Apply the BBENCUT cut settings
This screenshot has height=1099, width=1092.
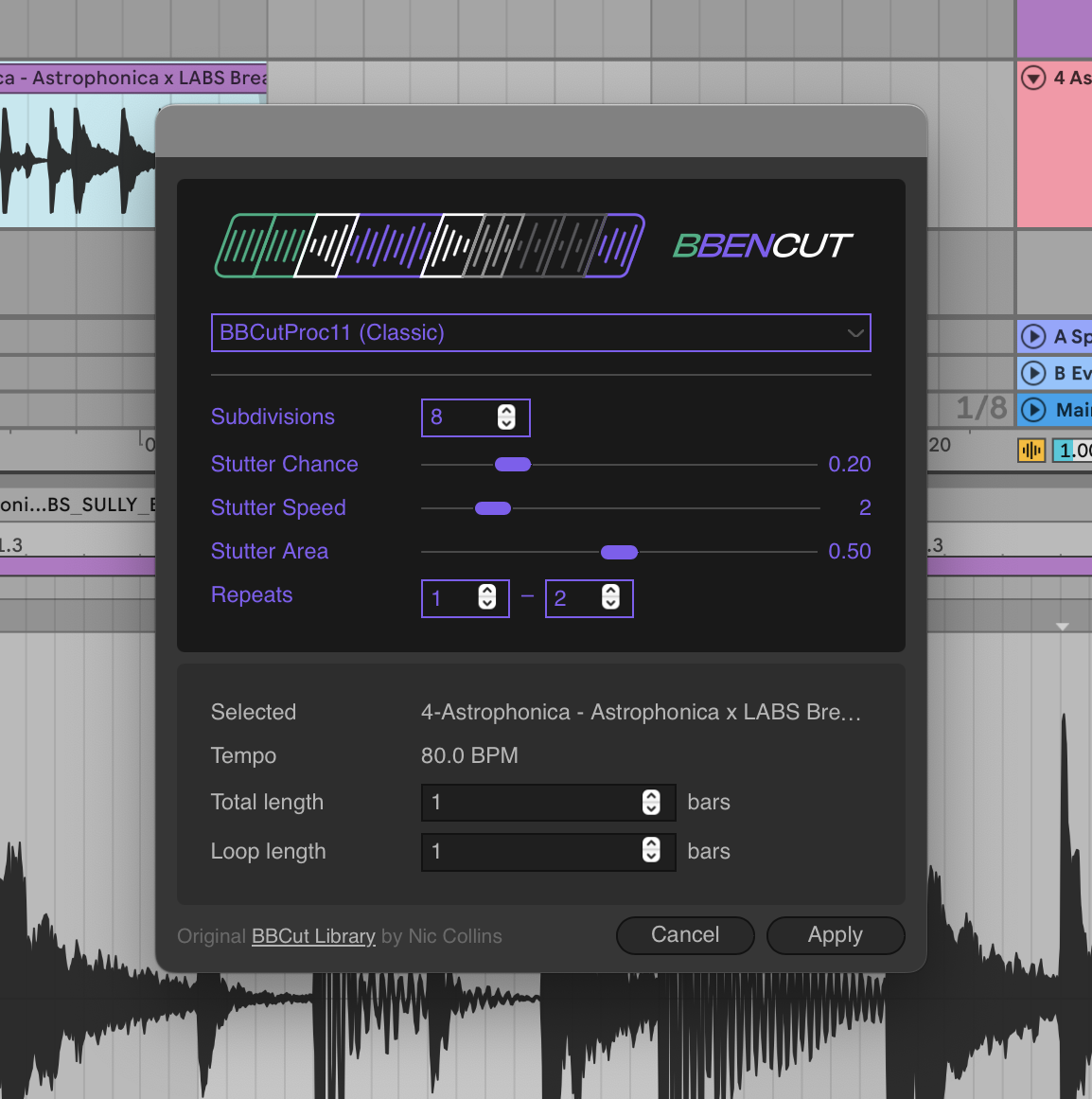[x=836, y=935]
